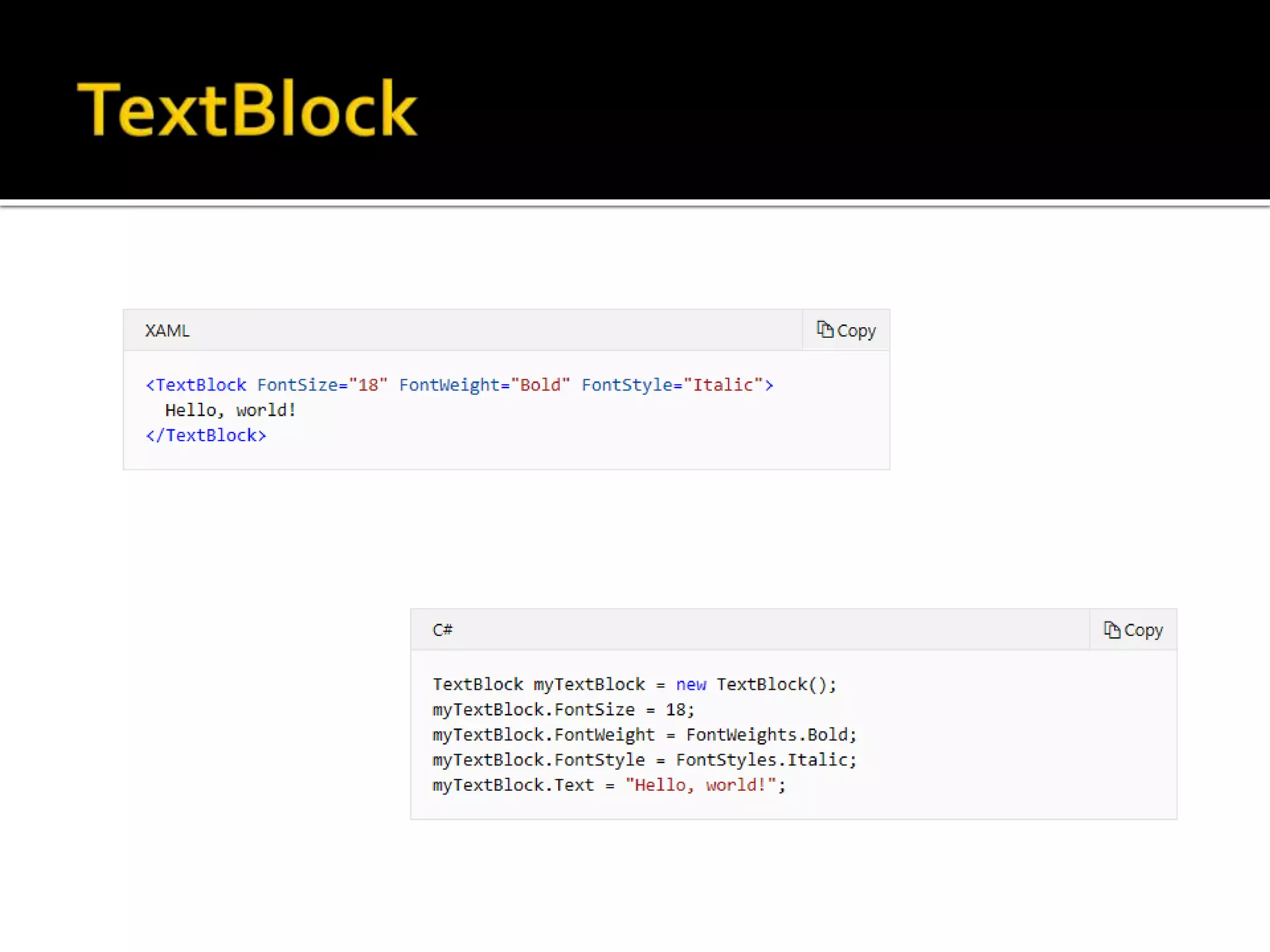The height and width of the screenshot is (952, 1270).
Task: Click the myTextBlock.FontSize = 18 line
Action: (562, 710)
